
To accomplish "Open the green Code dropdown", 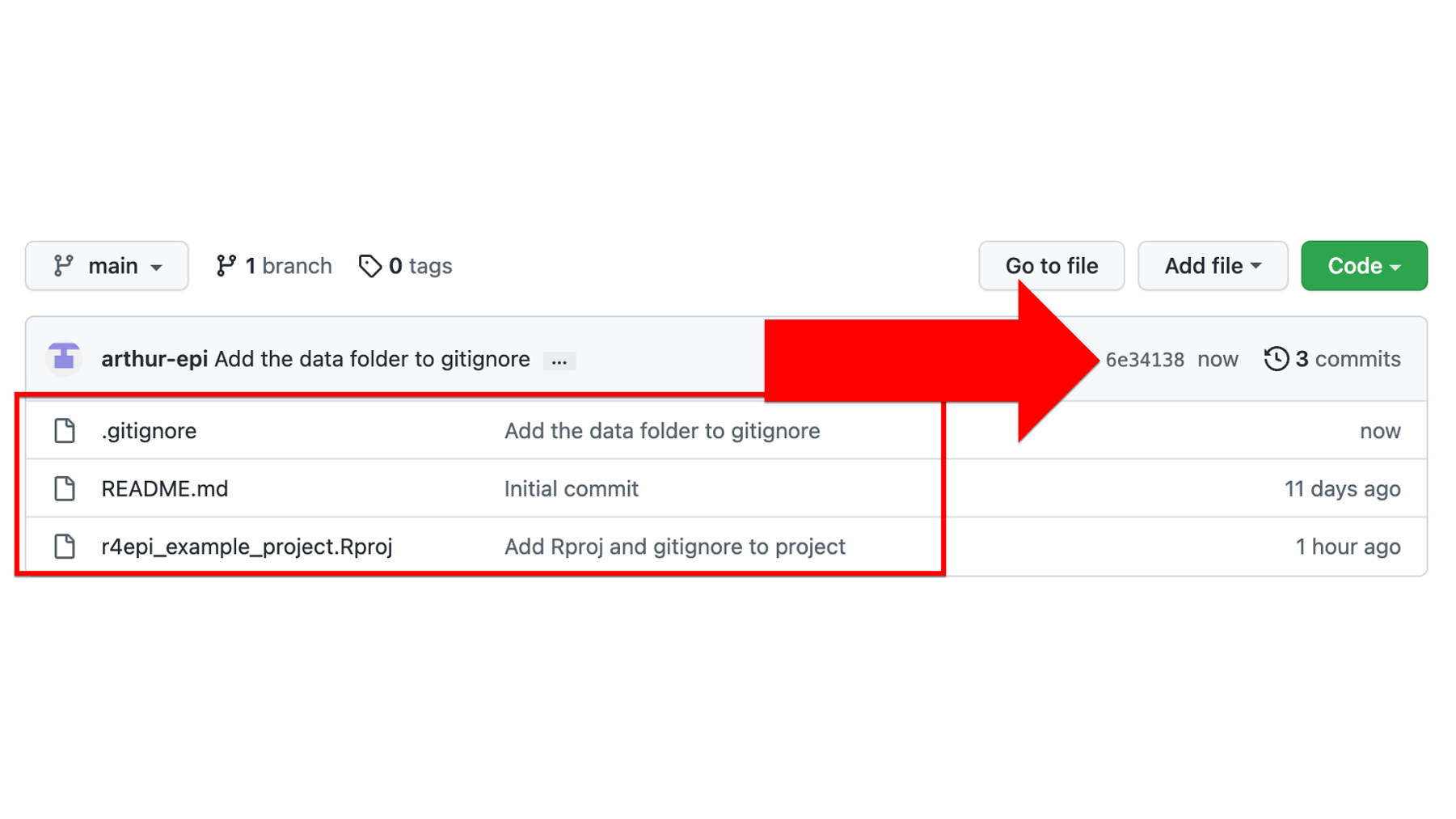I will (1364, 266).
